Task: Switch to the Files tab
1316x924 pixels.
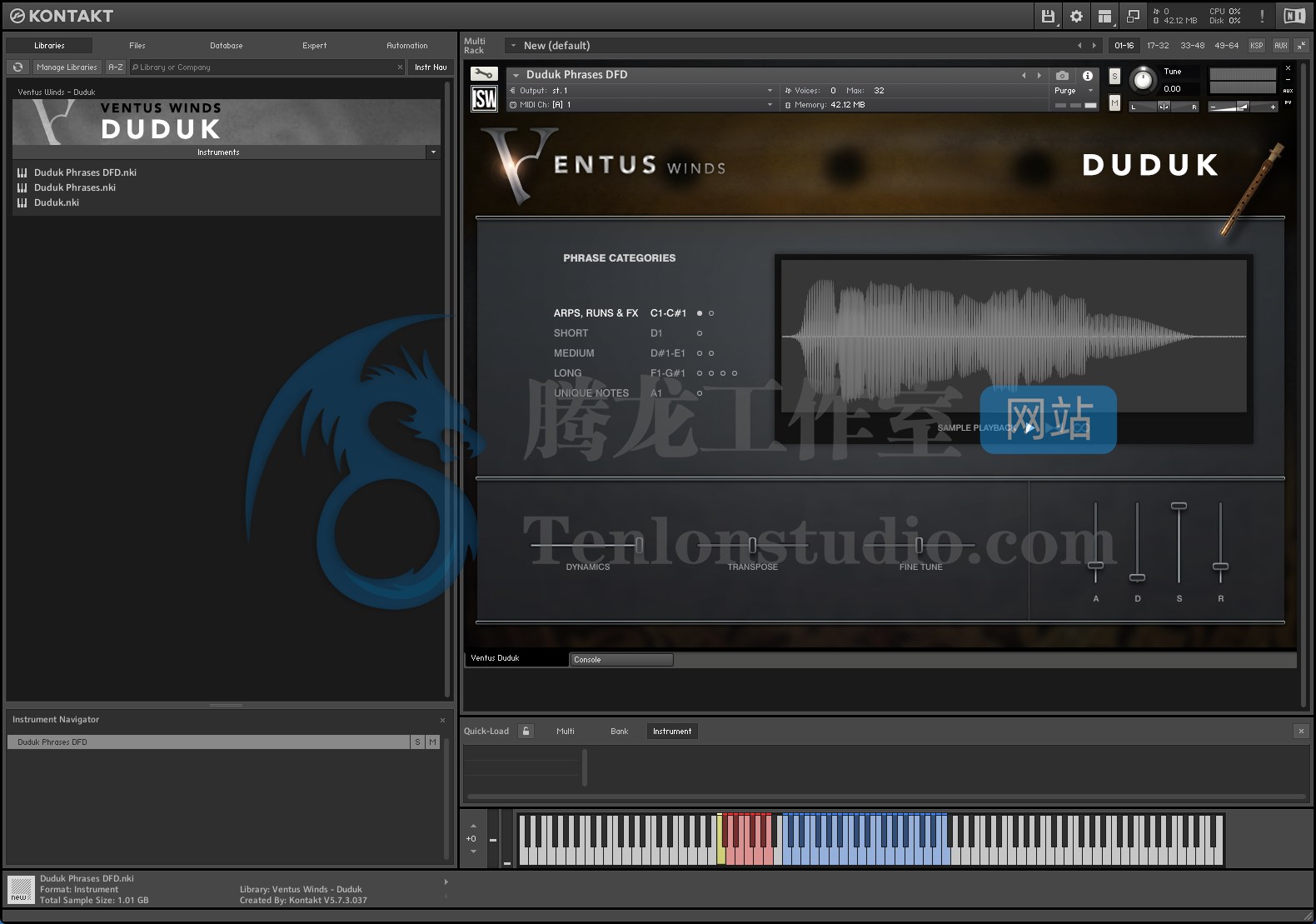Action: tap(137, 46)
